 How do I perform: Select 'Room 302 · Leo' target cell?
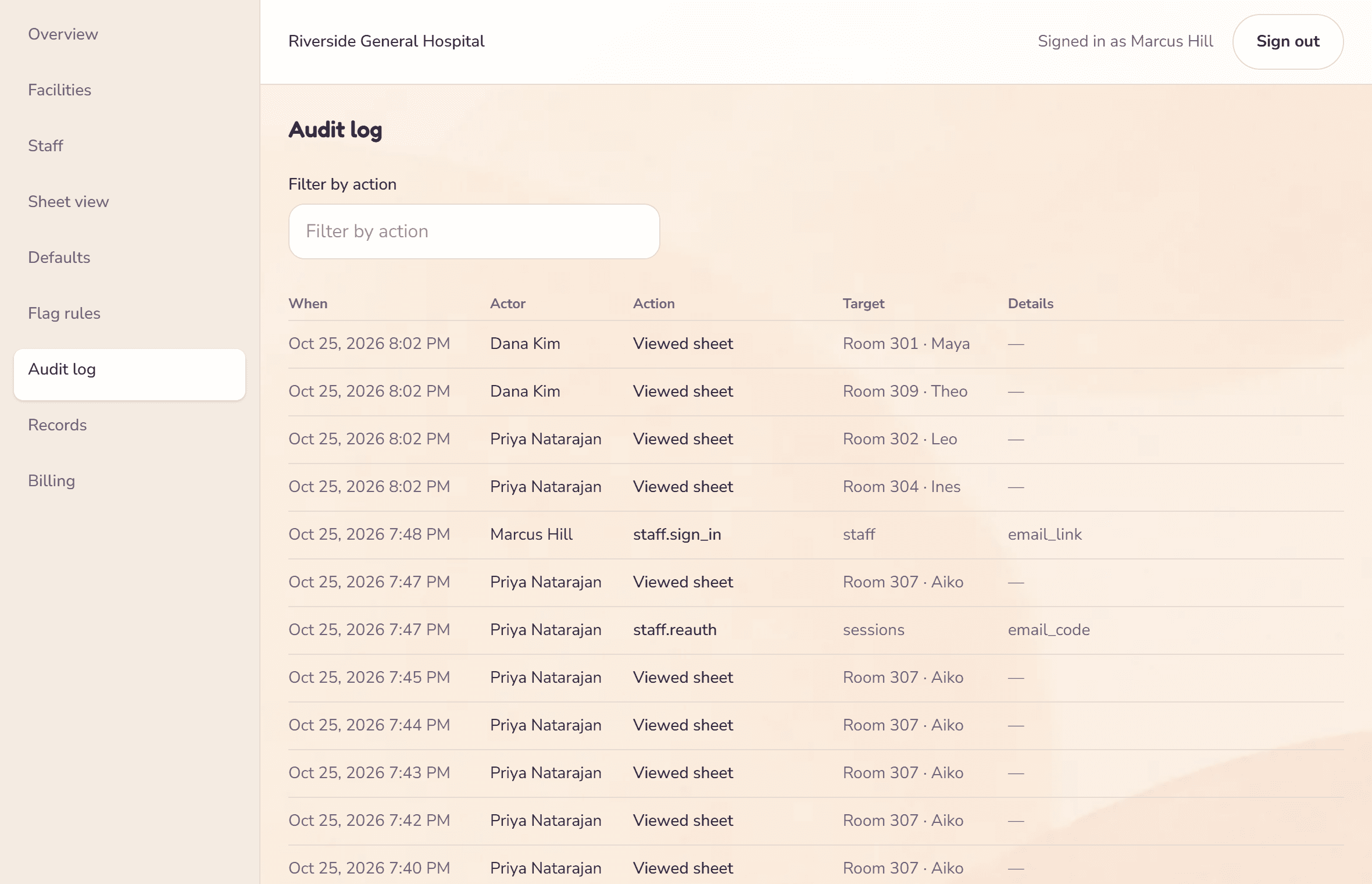pyautogui.click(x=900, y=439)
